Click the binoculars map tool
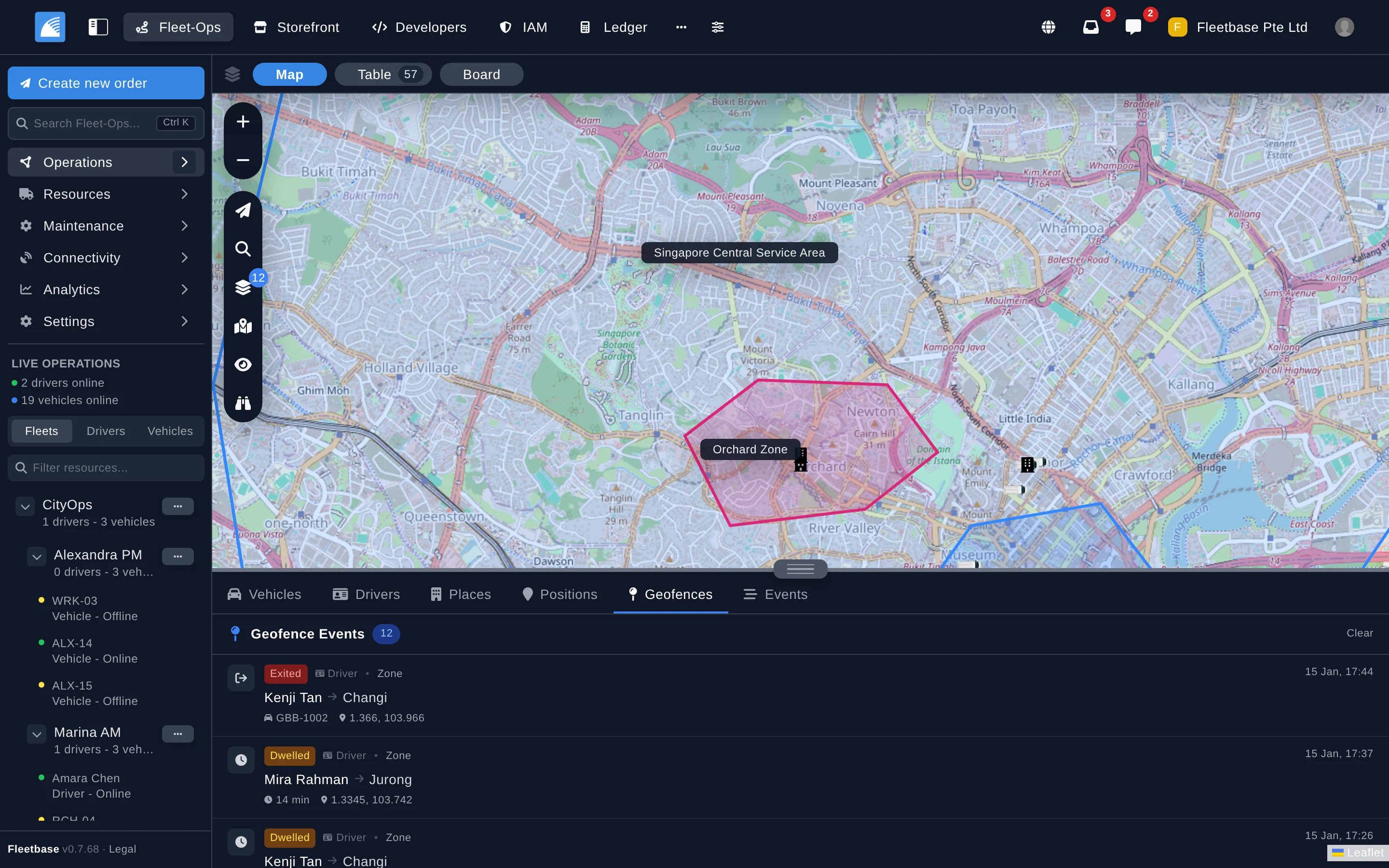Image resolution: width=1389 pixels, height=868 pixels. 243,403
